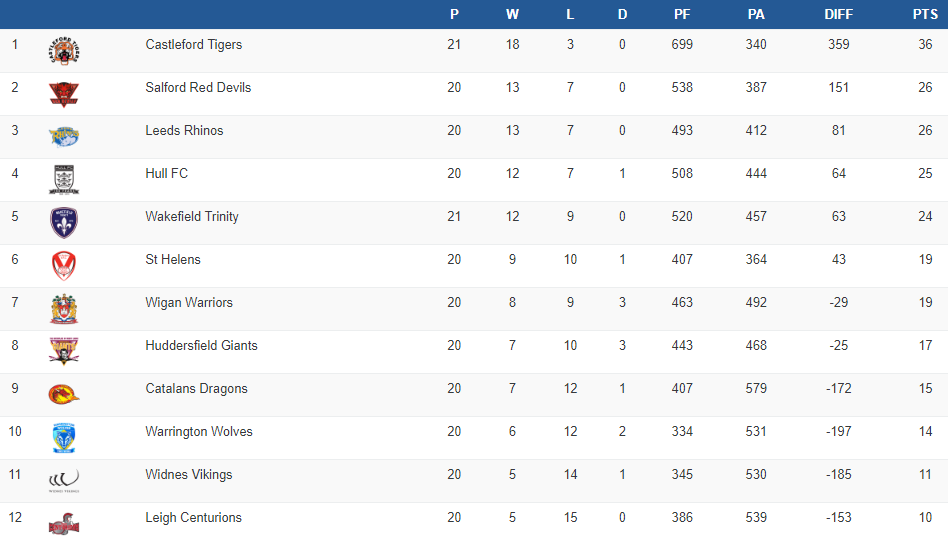Select the Leeds Rhinos logo
948x544 pixels.
pyautogui.click(x=64, y=137)
